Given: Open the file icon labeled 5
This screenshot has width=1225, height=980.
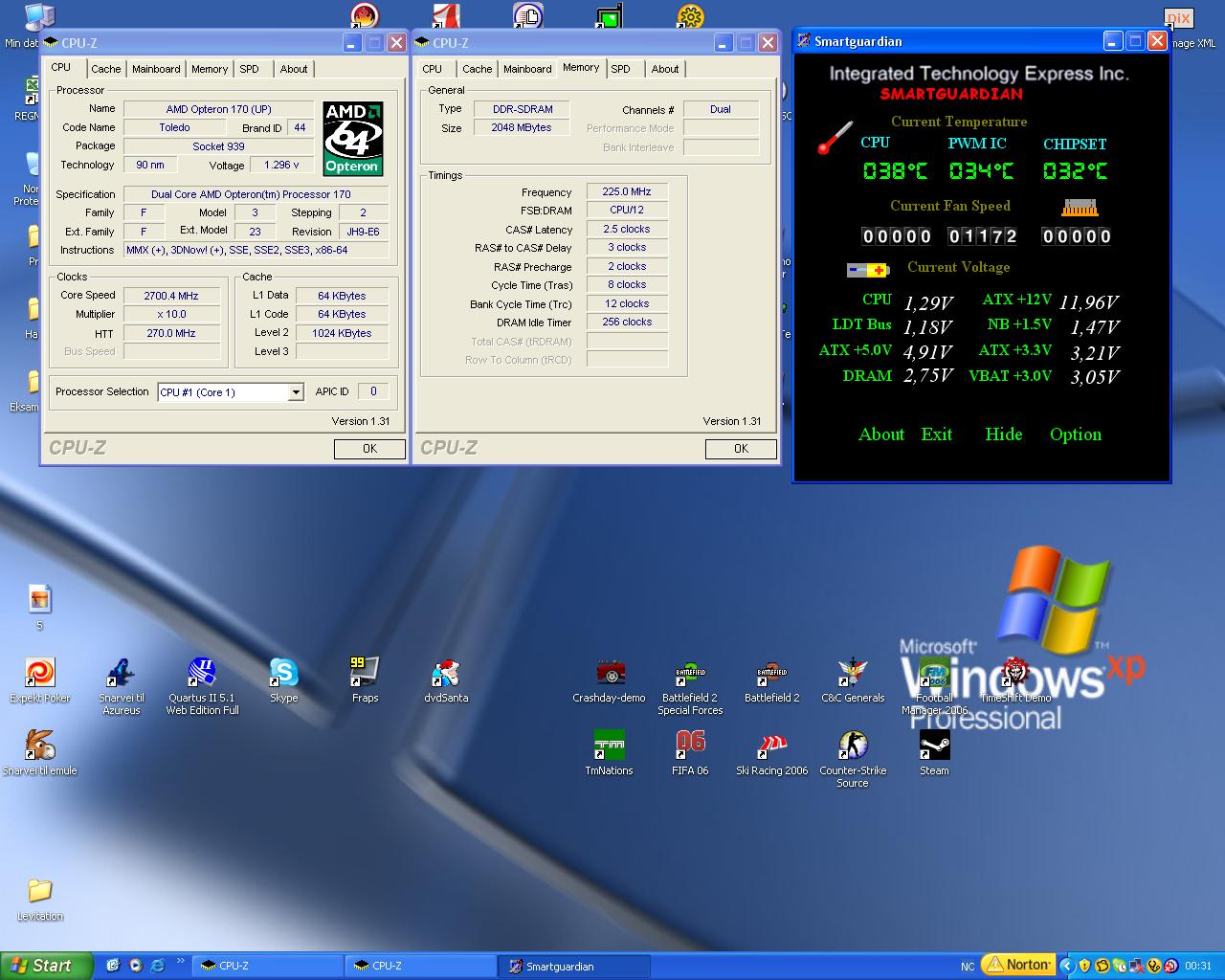Looking at the screenshot, I should click(39, 607).
